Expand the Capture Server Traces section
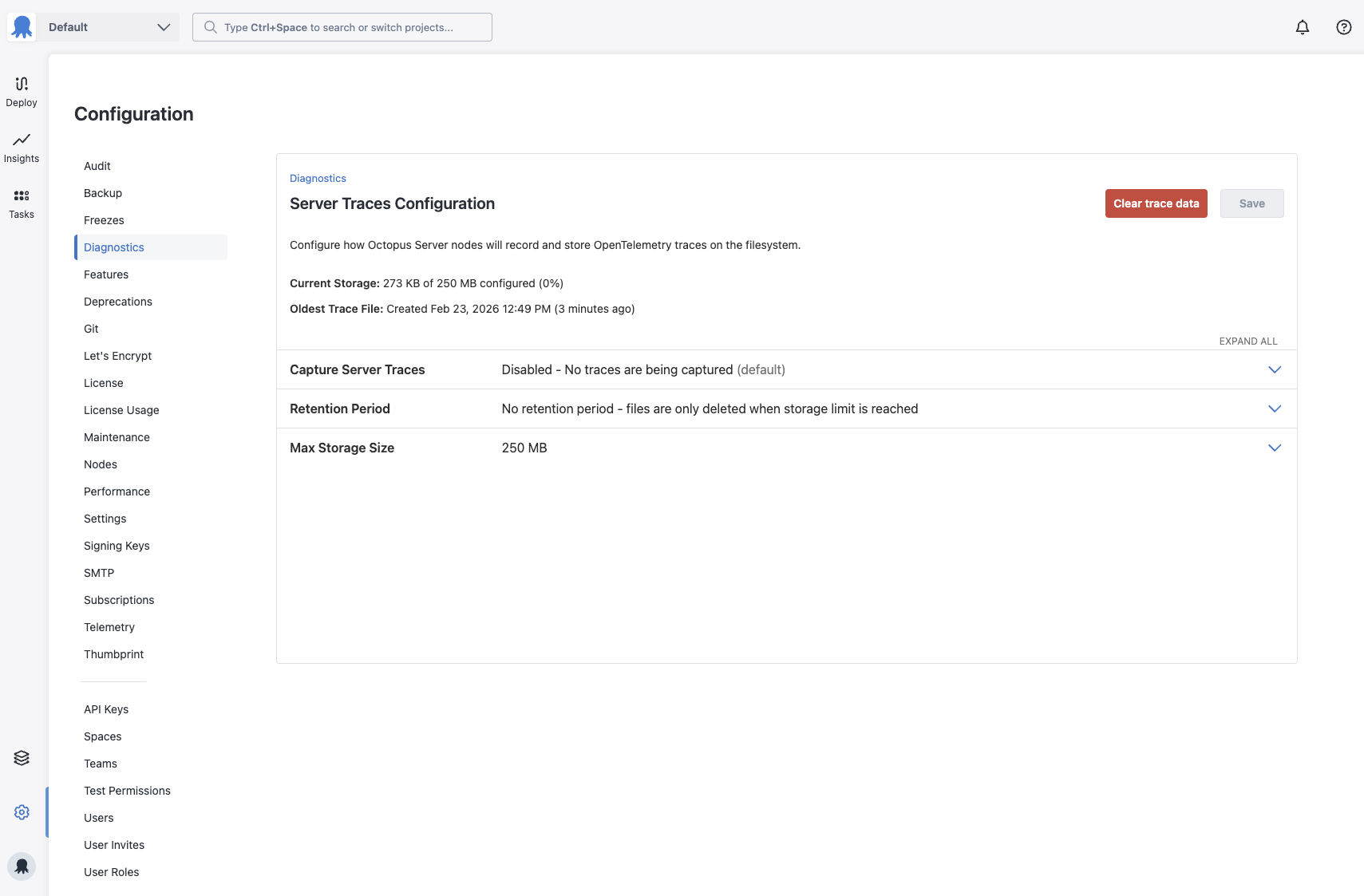The image size is (1364, 896). (1274, 369)
